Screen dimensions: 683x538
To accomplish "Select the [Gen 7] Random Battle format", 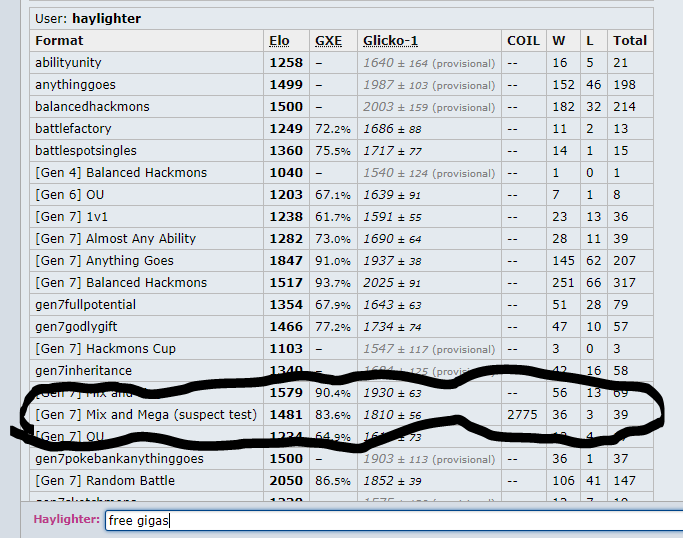I will click(105, 481).
